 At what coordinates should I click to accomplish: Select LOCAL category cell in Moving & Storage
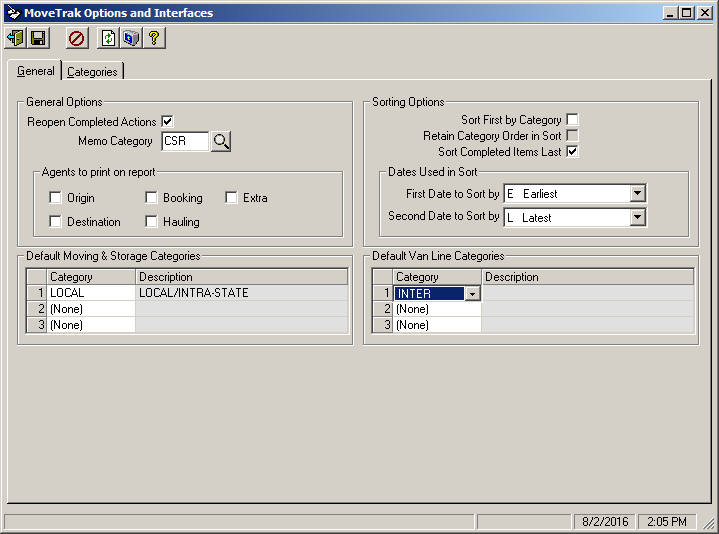[x=91, y=293]
